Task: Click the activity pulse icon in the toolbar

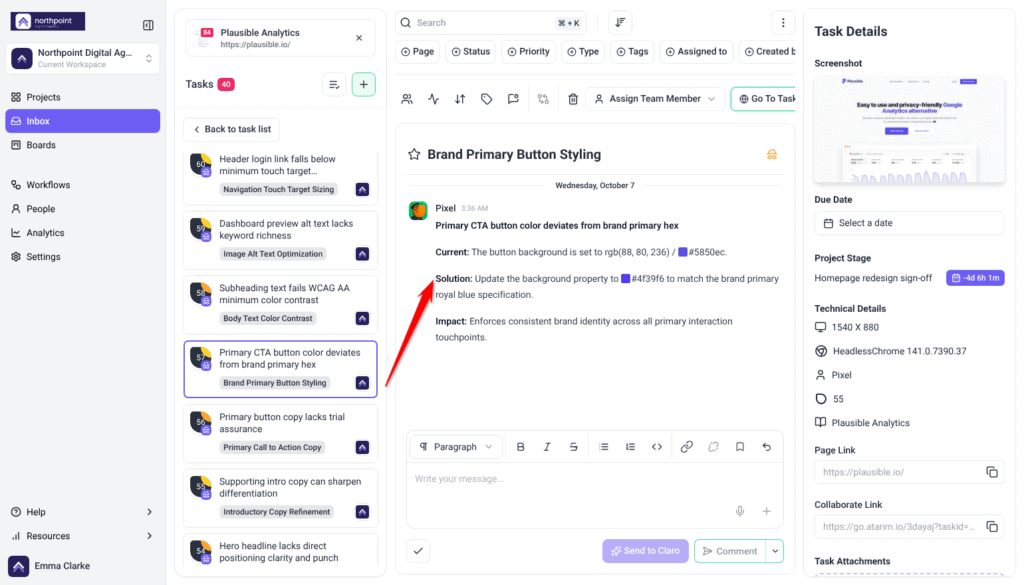Action: click(x=434, y=99)
